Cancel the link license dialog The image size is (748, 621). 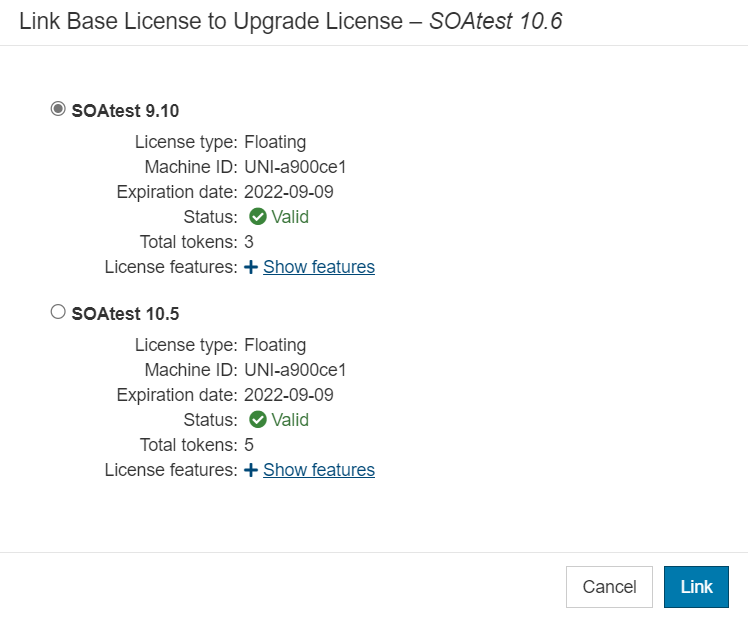tap(609, 587)
